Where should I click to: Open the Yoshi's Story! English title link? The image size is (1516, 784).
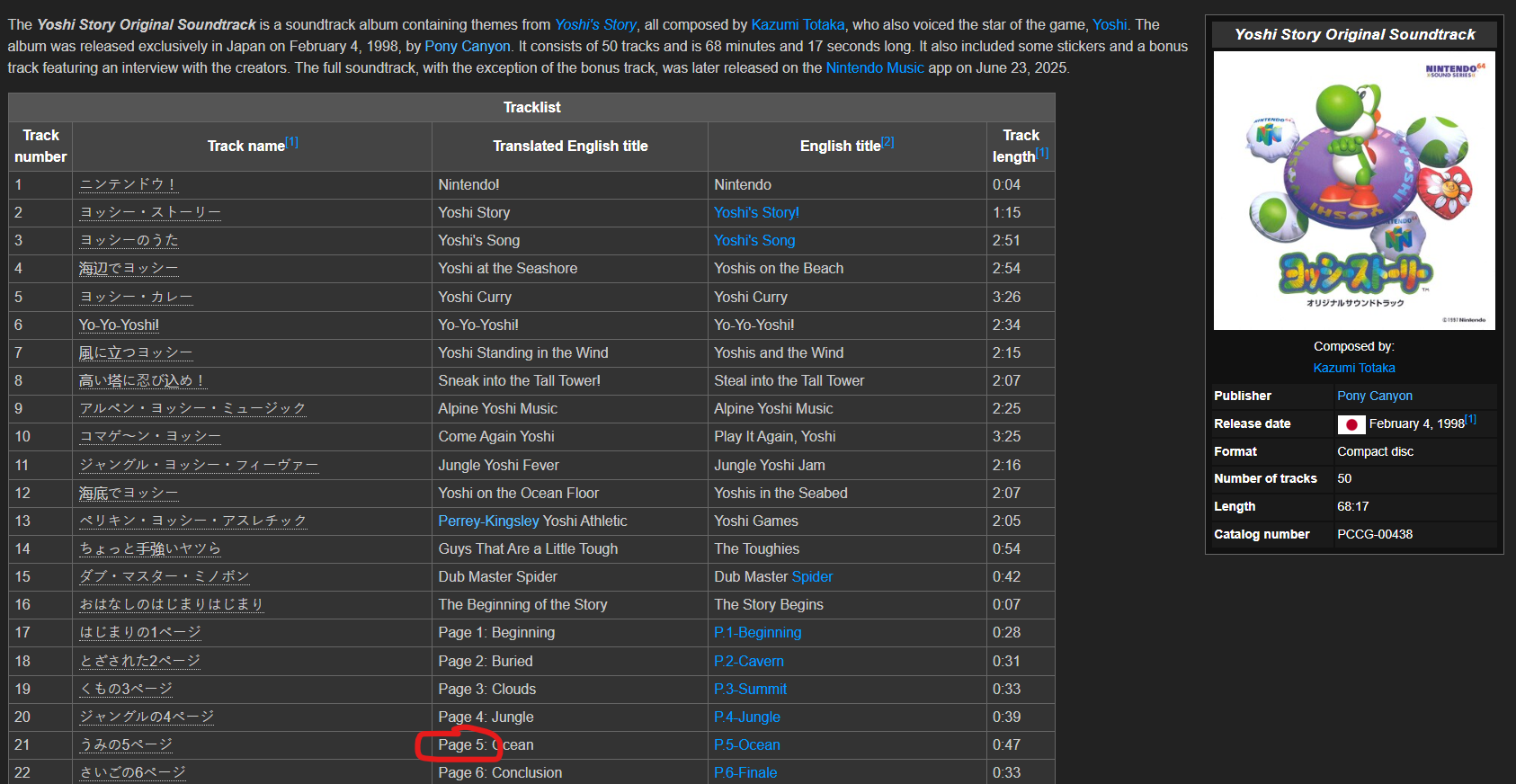756,212
